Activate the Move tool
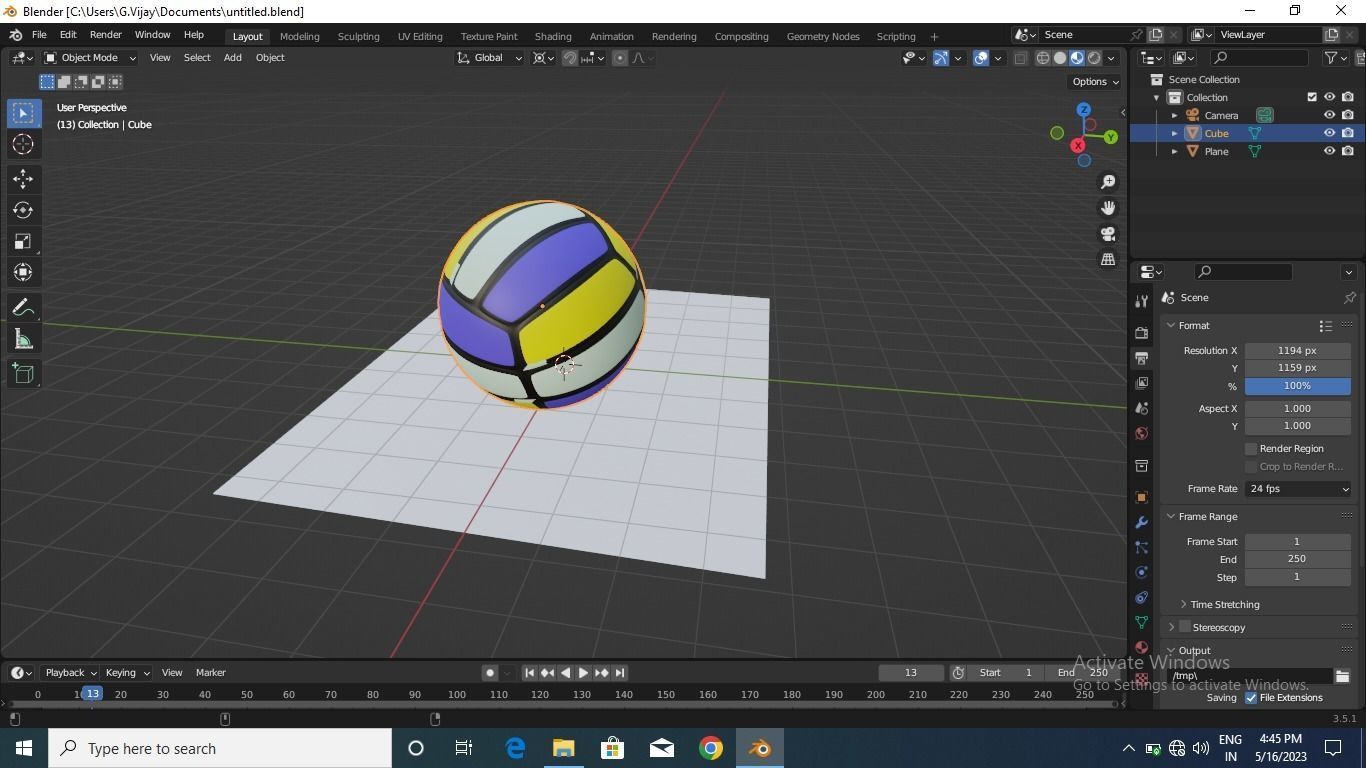This screenshot has width=1366, height=768. 23,179
